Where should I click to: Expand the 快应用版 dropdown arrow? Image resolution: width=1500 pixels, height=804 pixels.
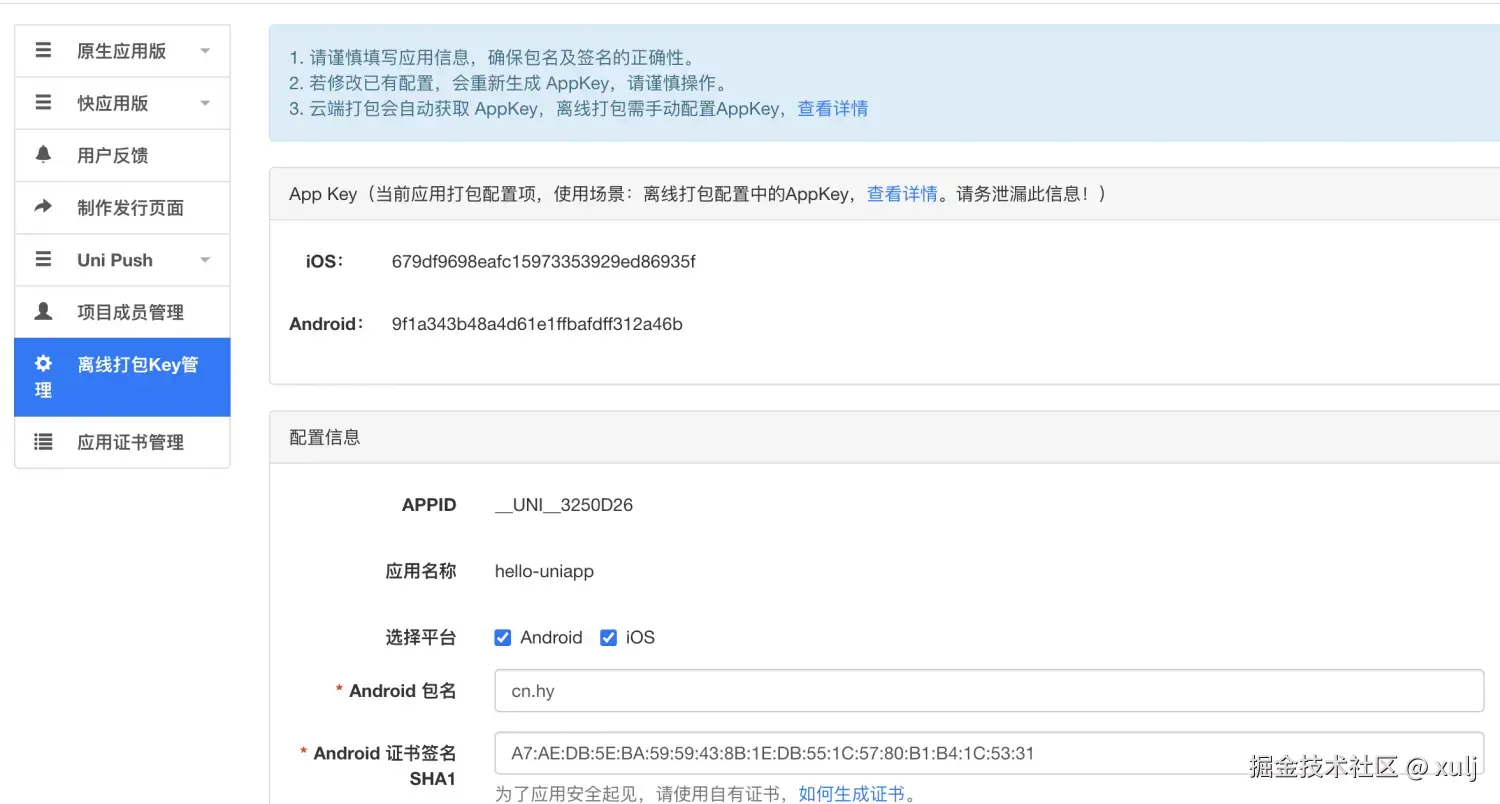click(x=205, y=103)
